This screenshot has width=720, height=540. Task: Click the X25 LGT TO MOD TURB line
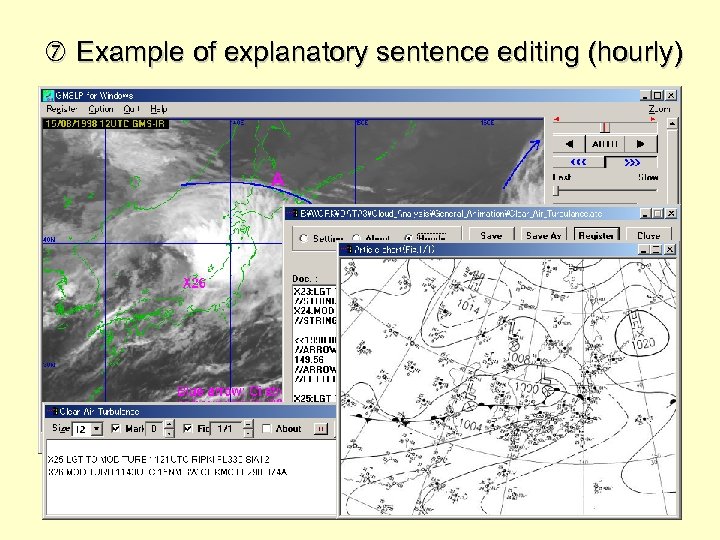(x=158, y=459)
